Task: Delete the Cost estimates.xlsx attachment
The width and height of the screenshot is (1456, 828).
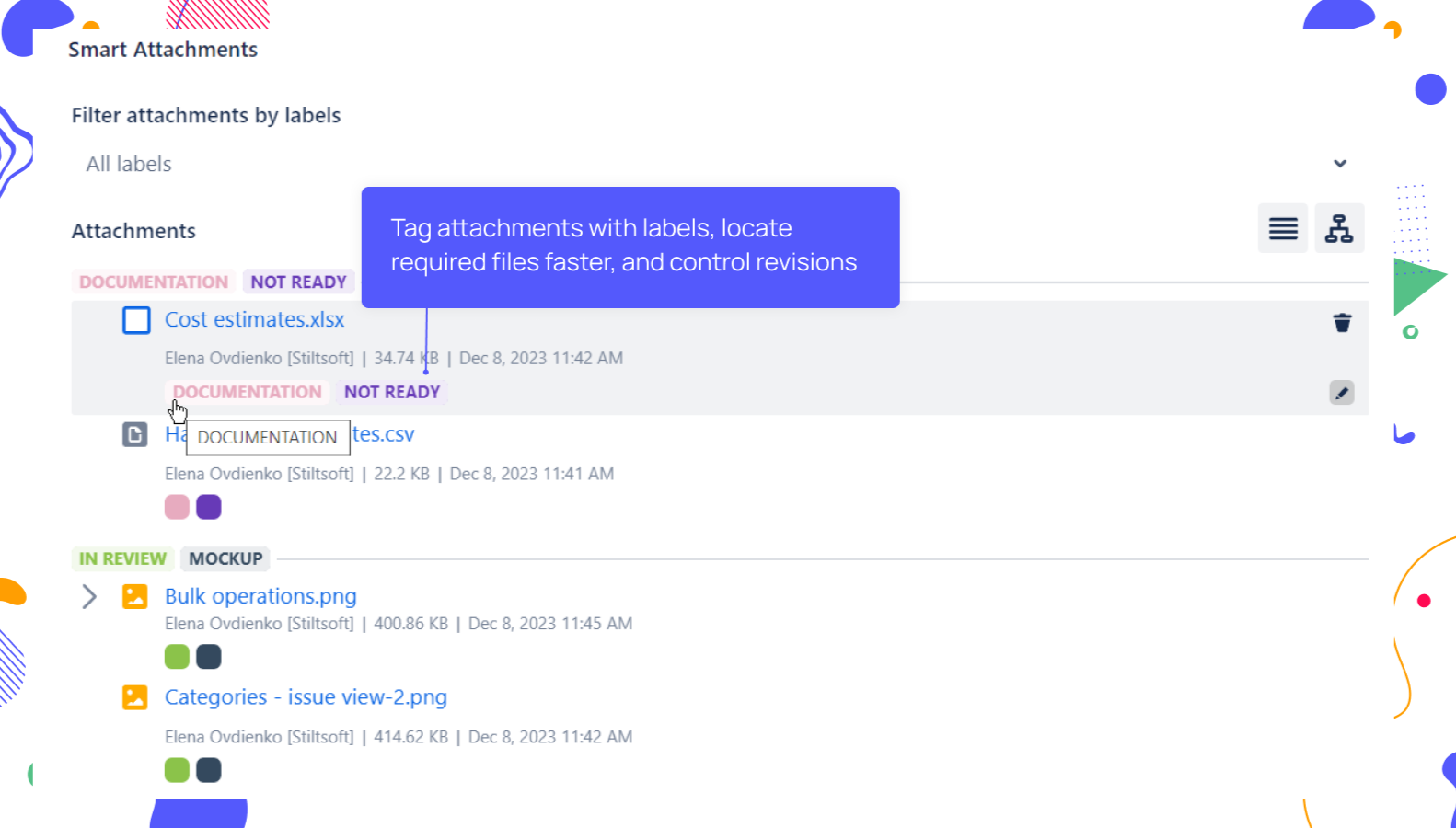Action: tap(1342, 323)
